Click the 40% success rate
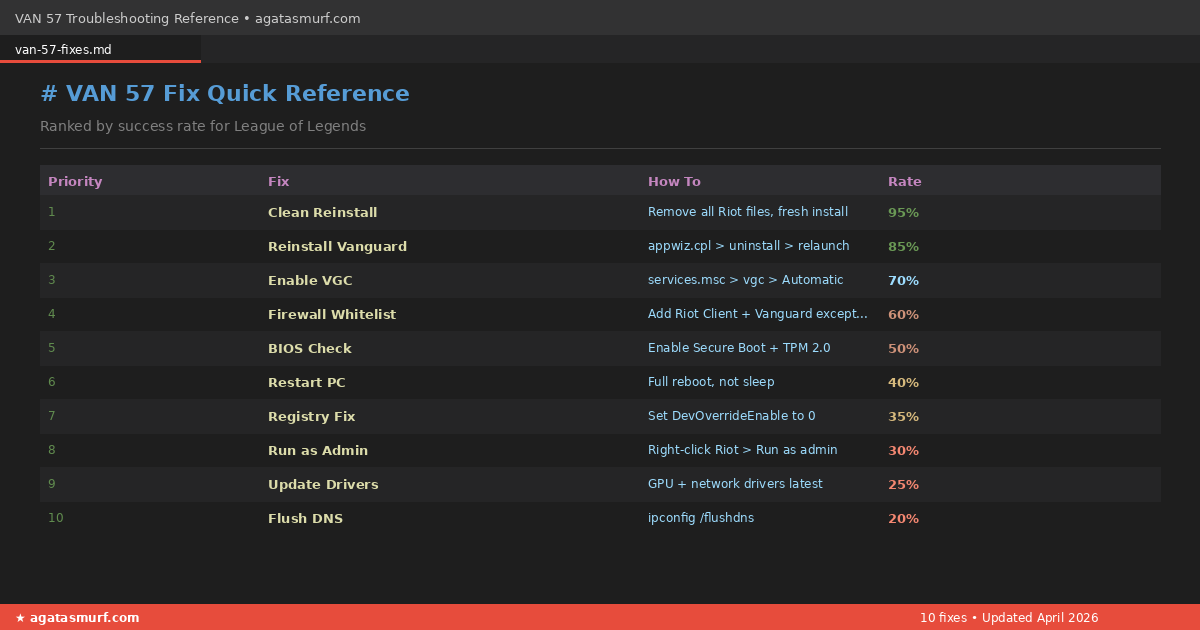This screenshot has height=630, width=1200. (903, 383)
